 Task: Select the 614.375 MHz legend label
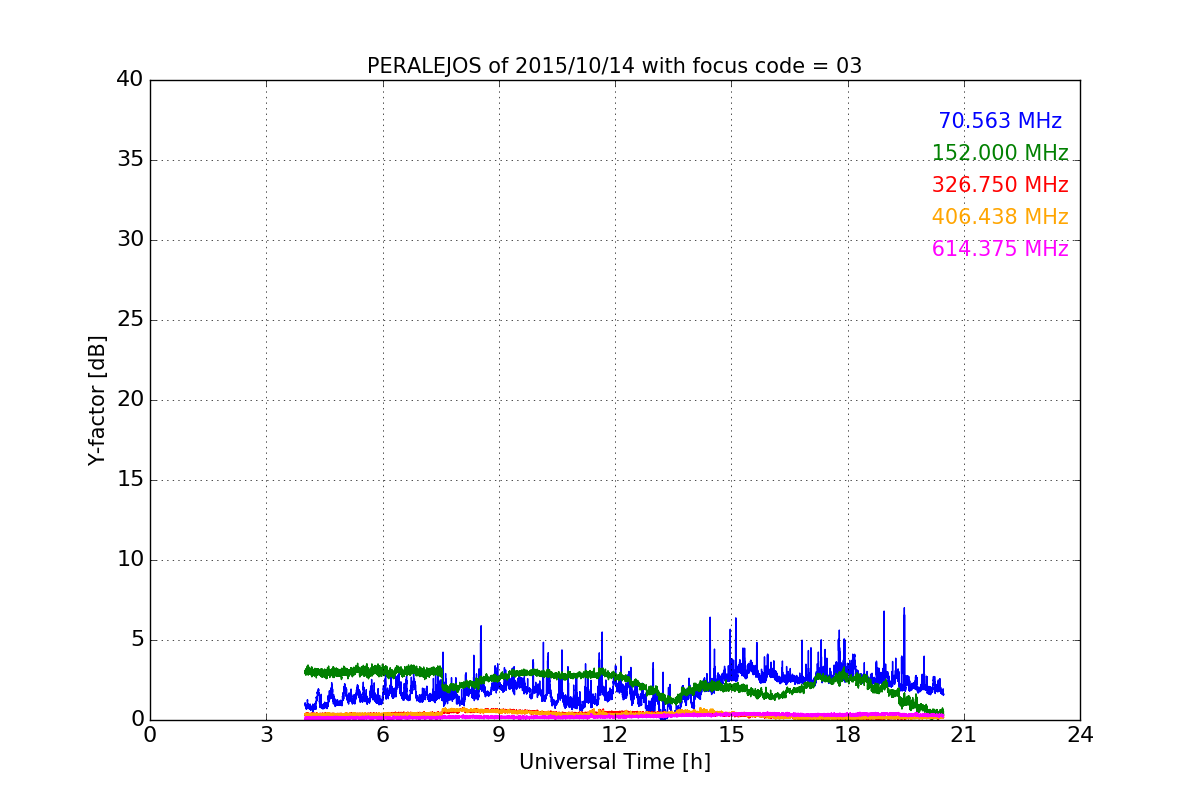[1000, 249]
